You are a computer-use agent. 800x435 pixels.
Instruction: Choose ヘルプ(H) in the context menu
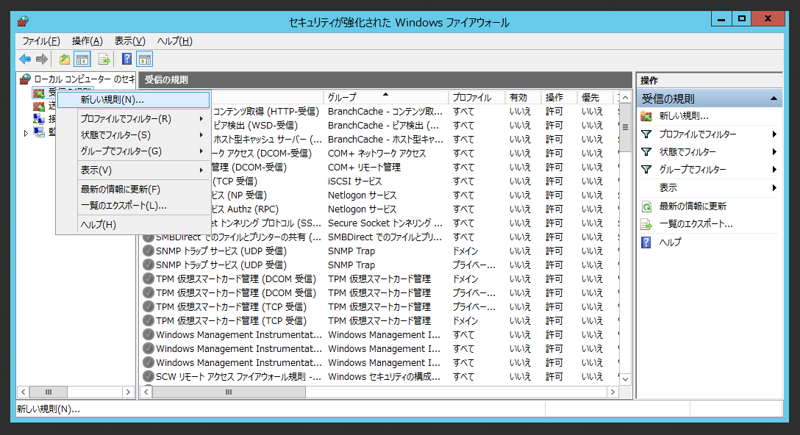click(133, 224)
